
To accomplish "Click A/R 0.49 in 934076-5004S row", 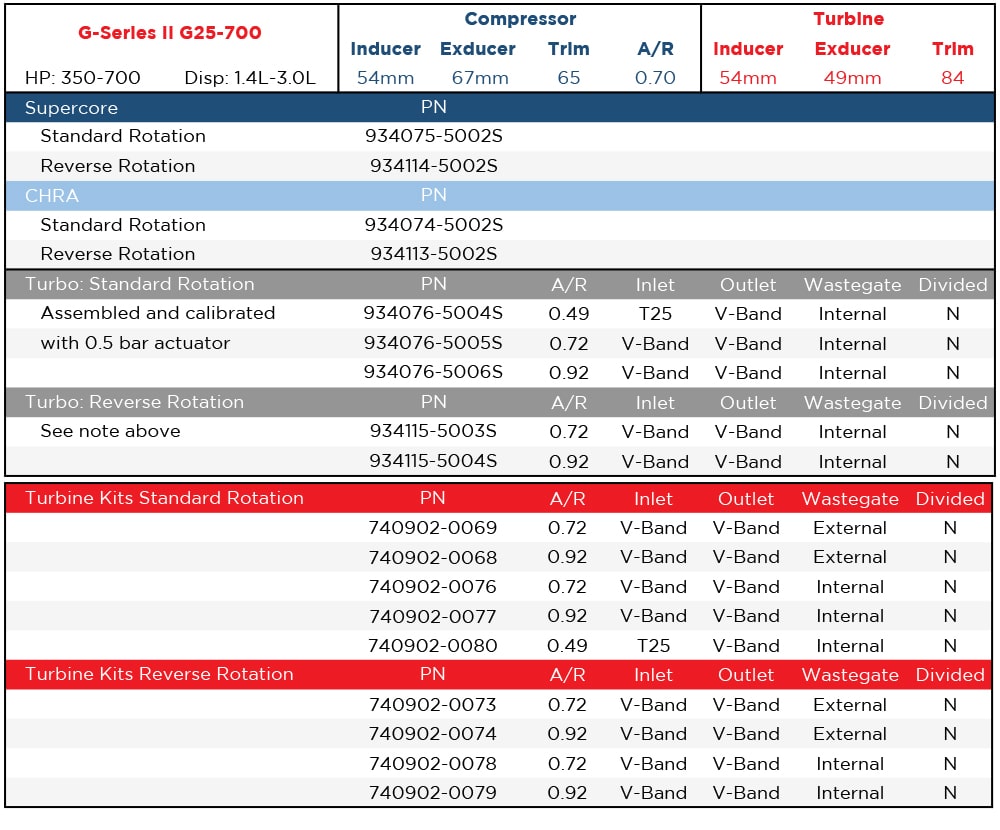I will tap(569, 314).
